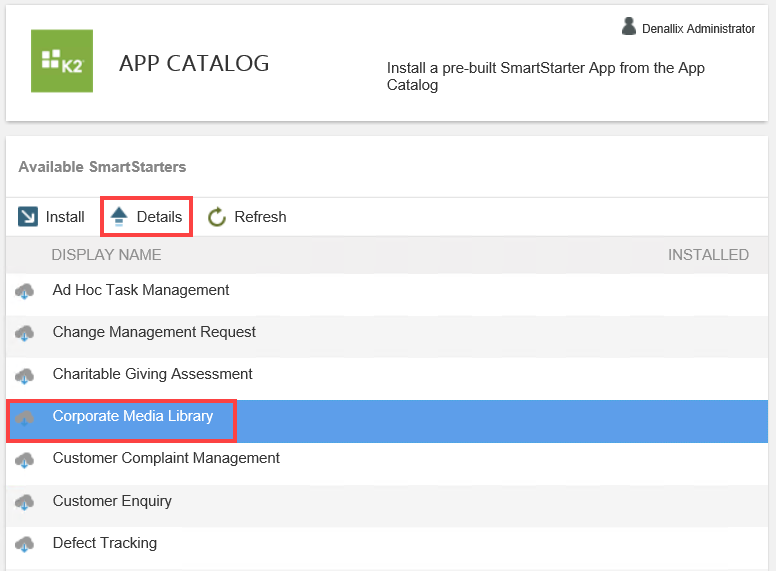Click cloud icon beside Customer Complaint Management
The image size is (776, 571).
(25, 459)
